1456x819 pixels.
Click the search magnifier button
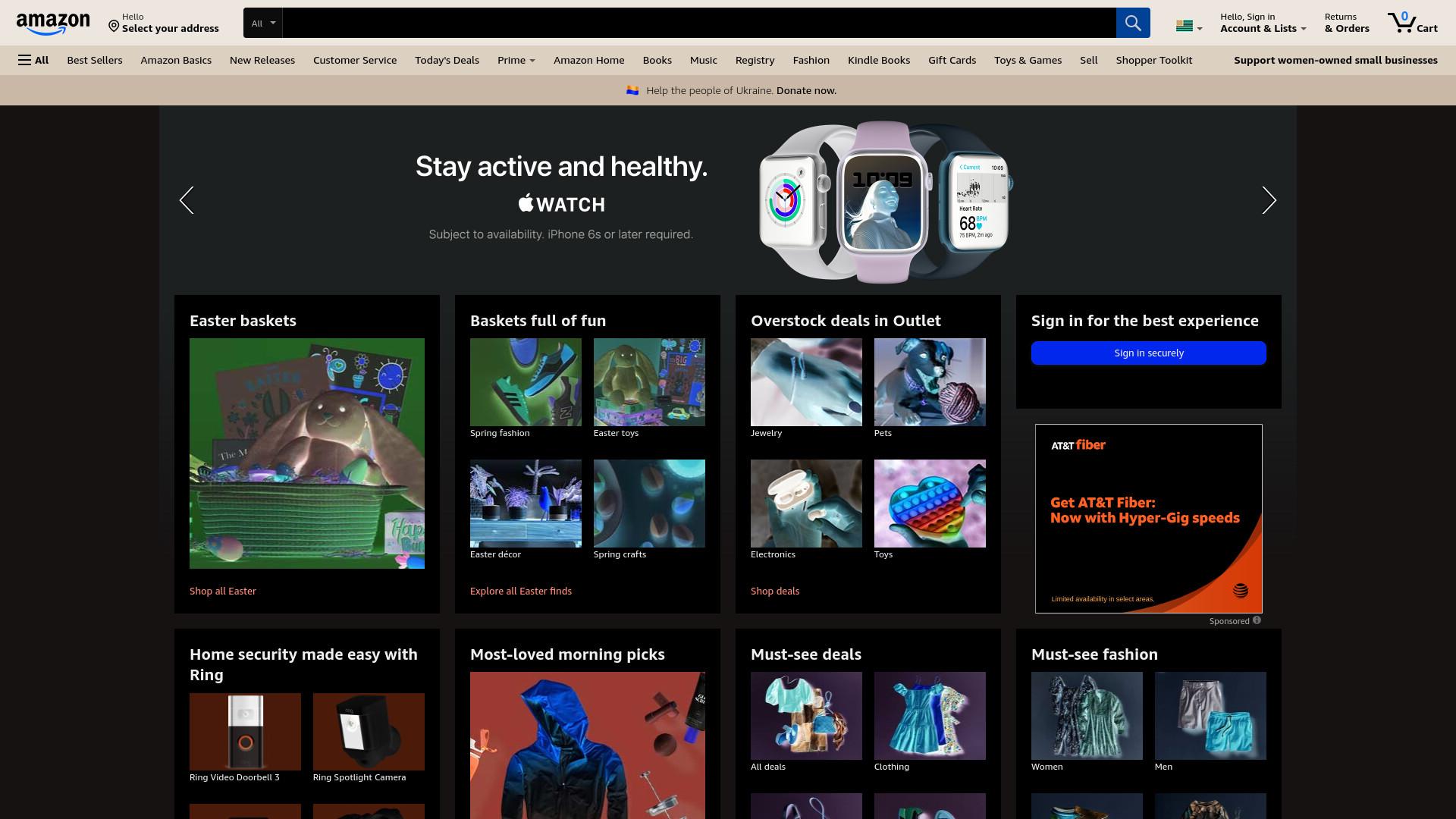pyautogui.click(x=1132, y=23)
